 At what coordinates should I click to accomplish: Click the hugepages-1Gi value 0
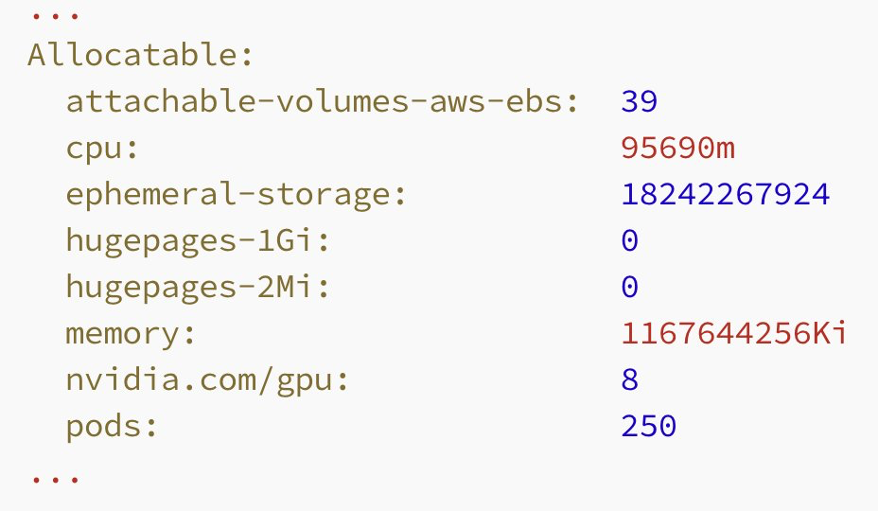coord(630,241)
